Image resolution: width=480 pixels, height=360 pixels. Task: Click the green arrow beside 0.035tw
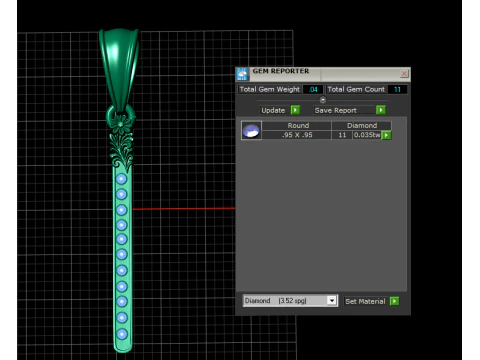coord(386,135)
